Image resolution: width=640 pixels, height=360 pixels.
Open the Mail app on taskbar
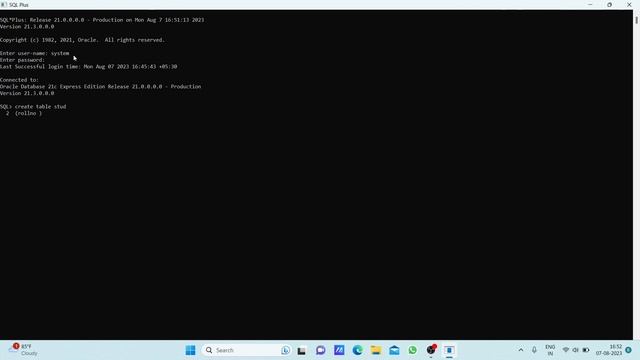pyautogui.click(x=394, y=350)
